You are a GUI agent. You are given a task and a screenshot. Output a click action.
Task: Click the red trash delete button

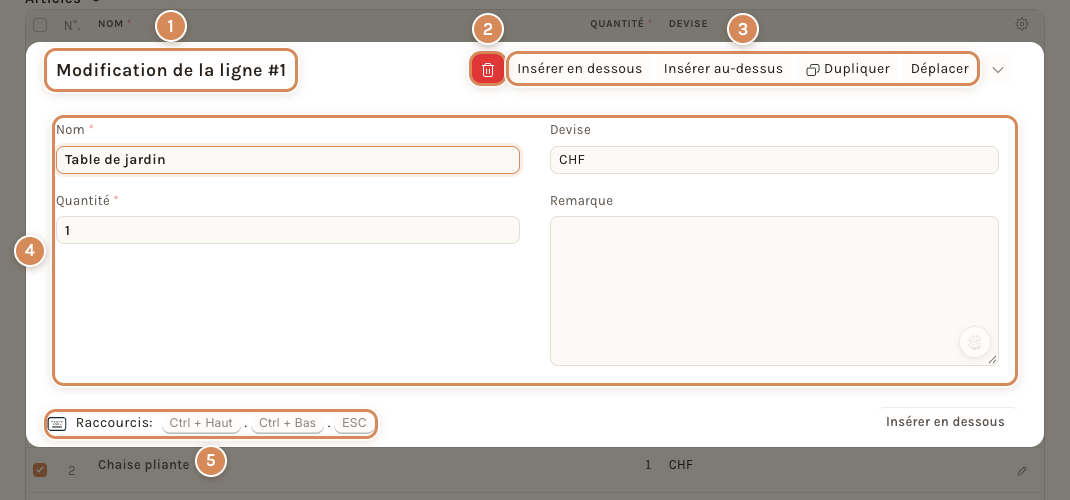[488, 69]
